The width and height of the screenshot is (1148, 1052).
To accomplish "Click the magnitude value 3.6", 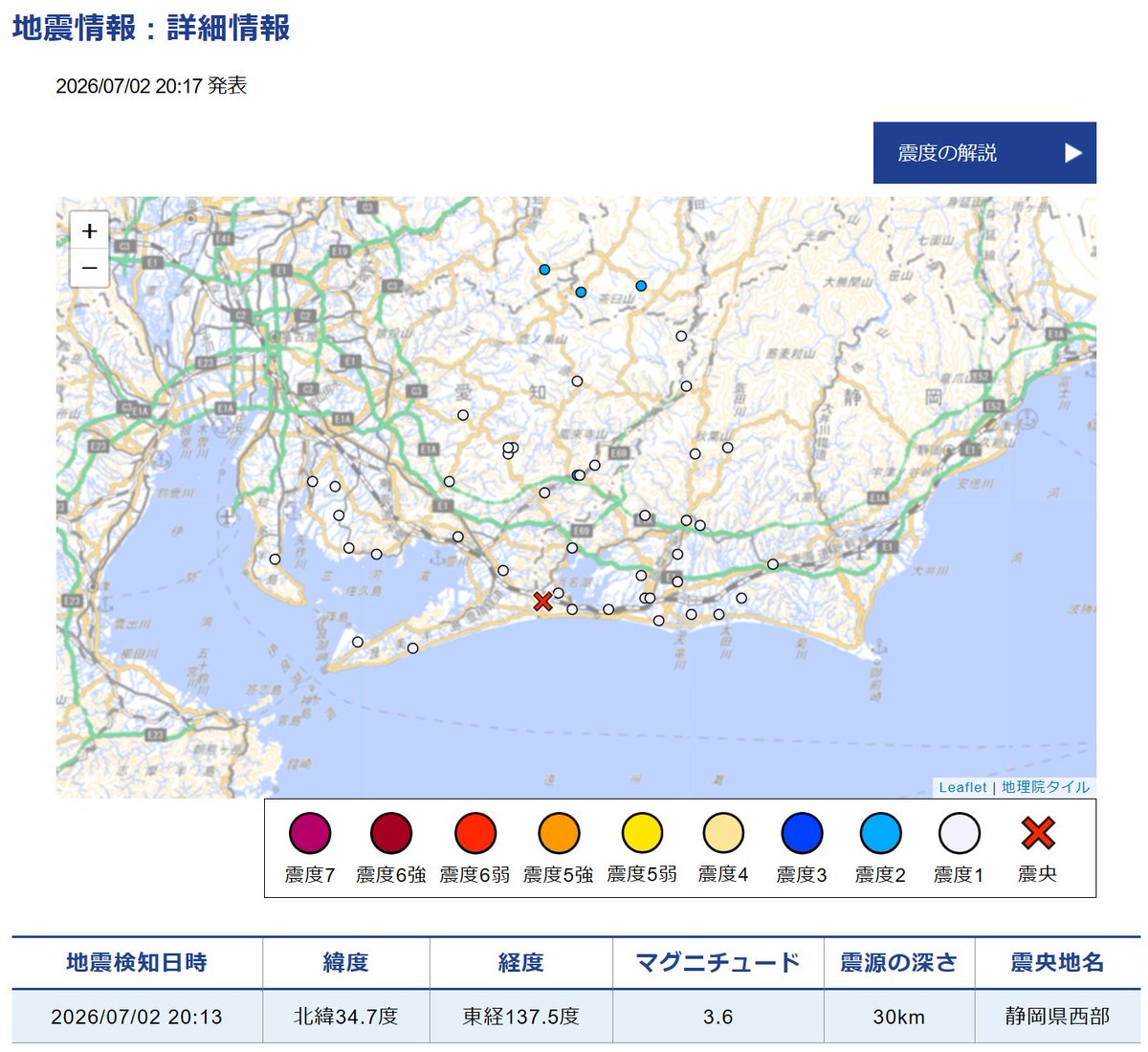I will [718, 1017].
